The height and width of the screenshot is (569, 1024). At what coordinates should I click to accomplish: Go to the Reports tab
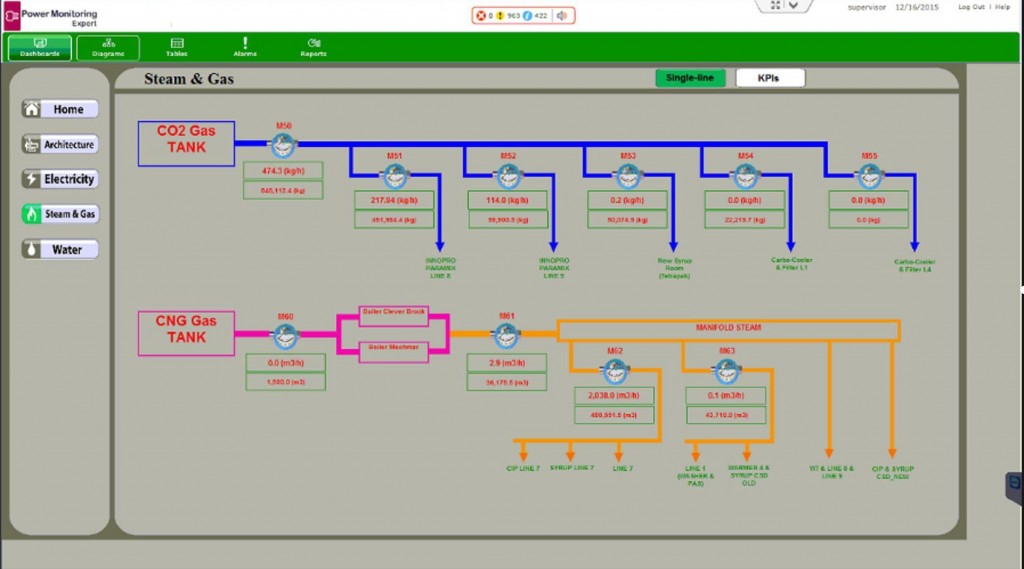(313, 48)
